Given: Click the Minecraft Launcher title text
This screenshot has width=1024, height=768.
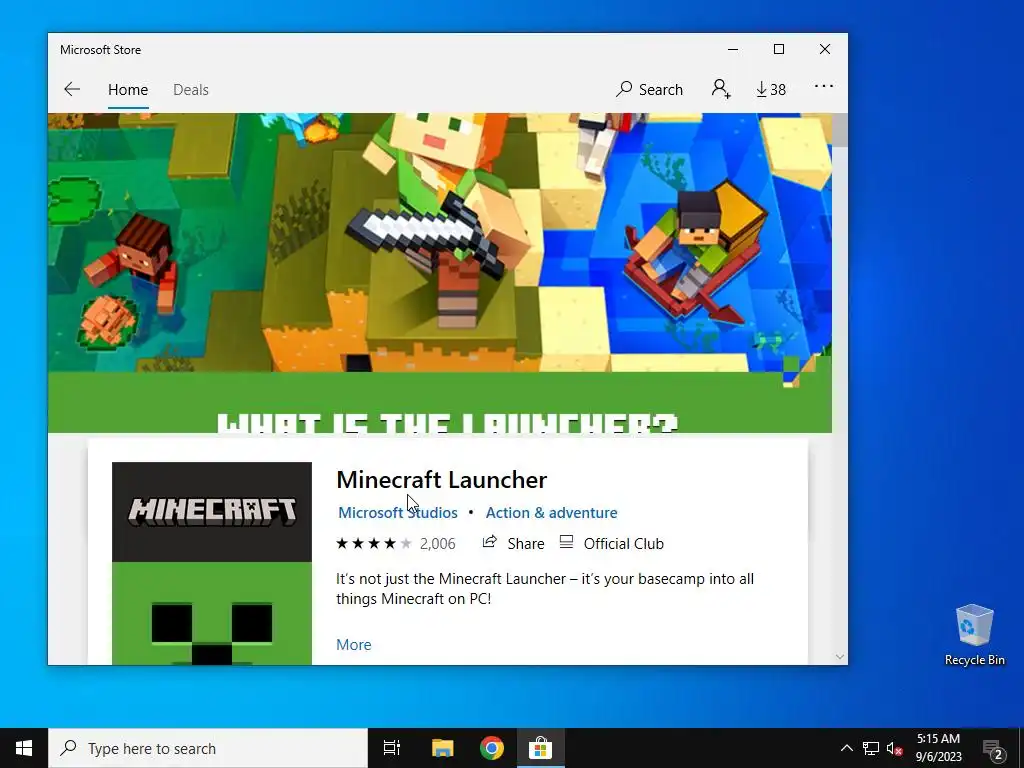Looking at the screenshot, I should tap(441, 480).
